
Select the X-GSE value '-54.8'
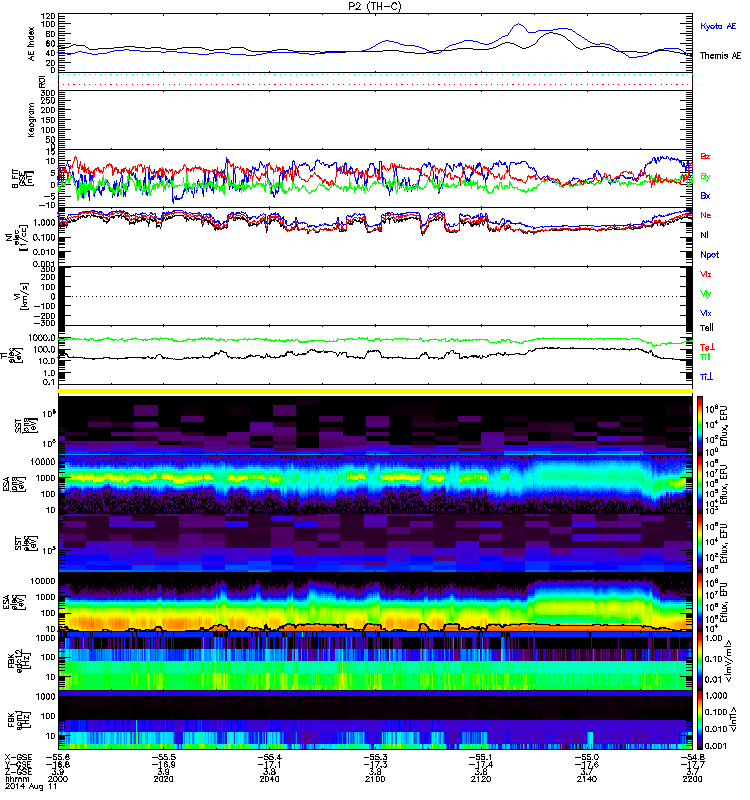coord(692,757)
